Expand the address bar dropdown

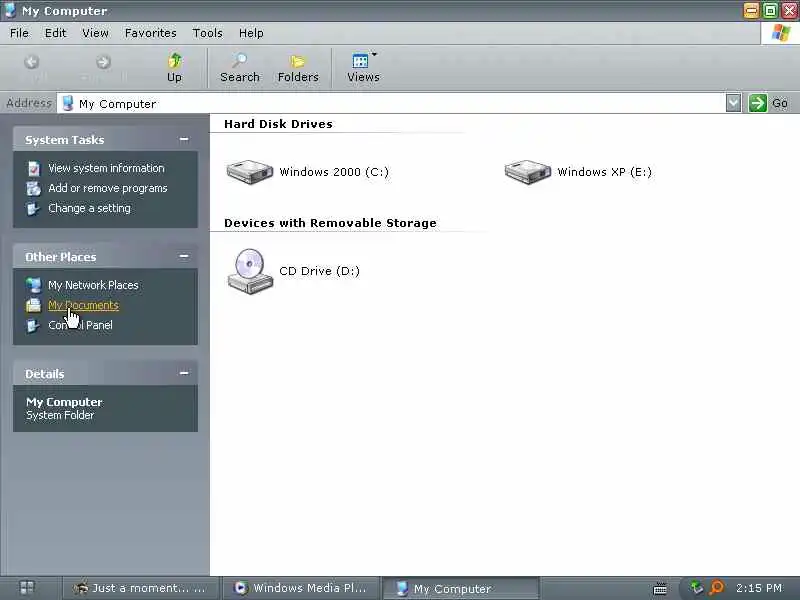click(733, 103)
